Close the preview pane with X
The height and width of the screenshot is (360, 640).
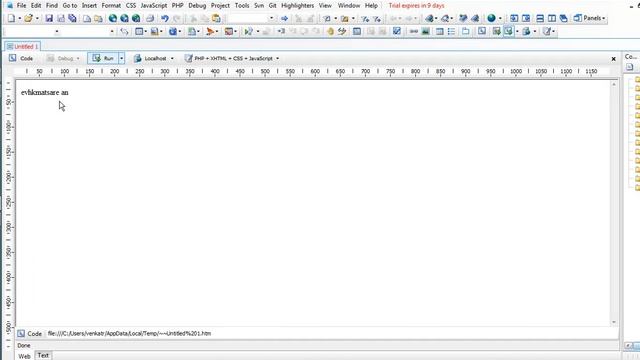click(613, 59)
